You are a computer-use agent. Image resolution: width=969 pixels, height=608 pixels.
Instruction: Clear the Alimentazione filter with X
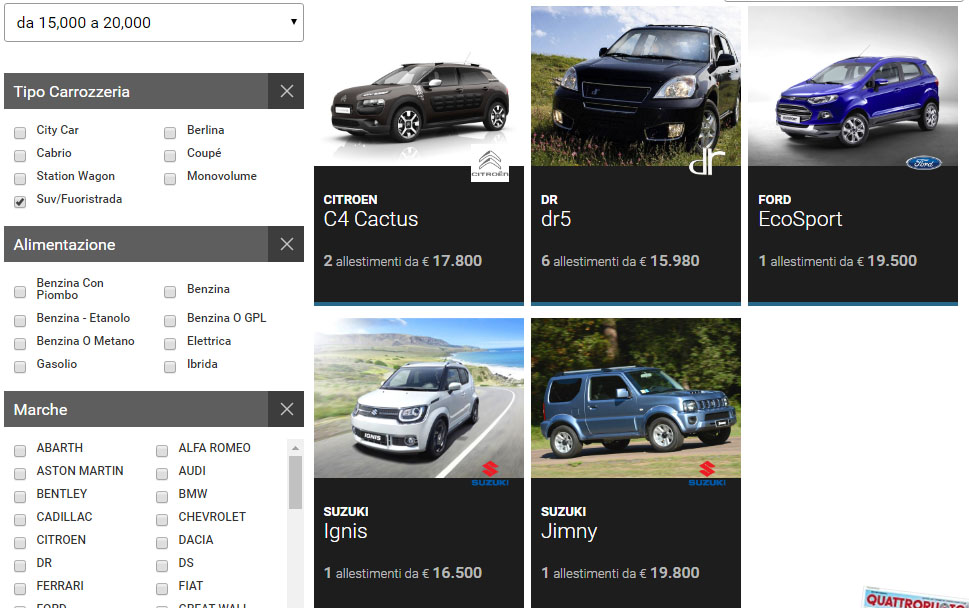(286, 244)
